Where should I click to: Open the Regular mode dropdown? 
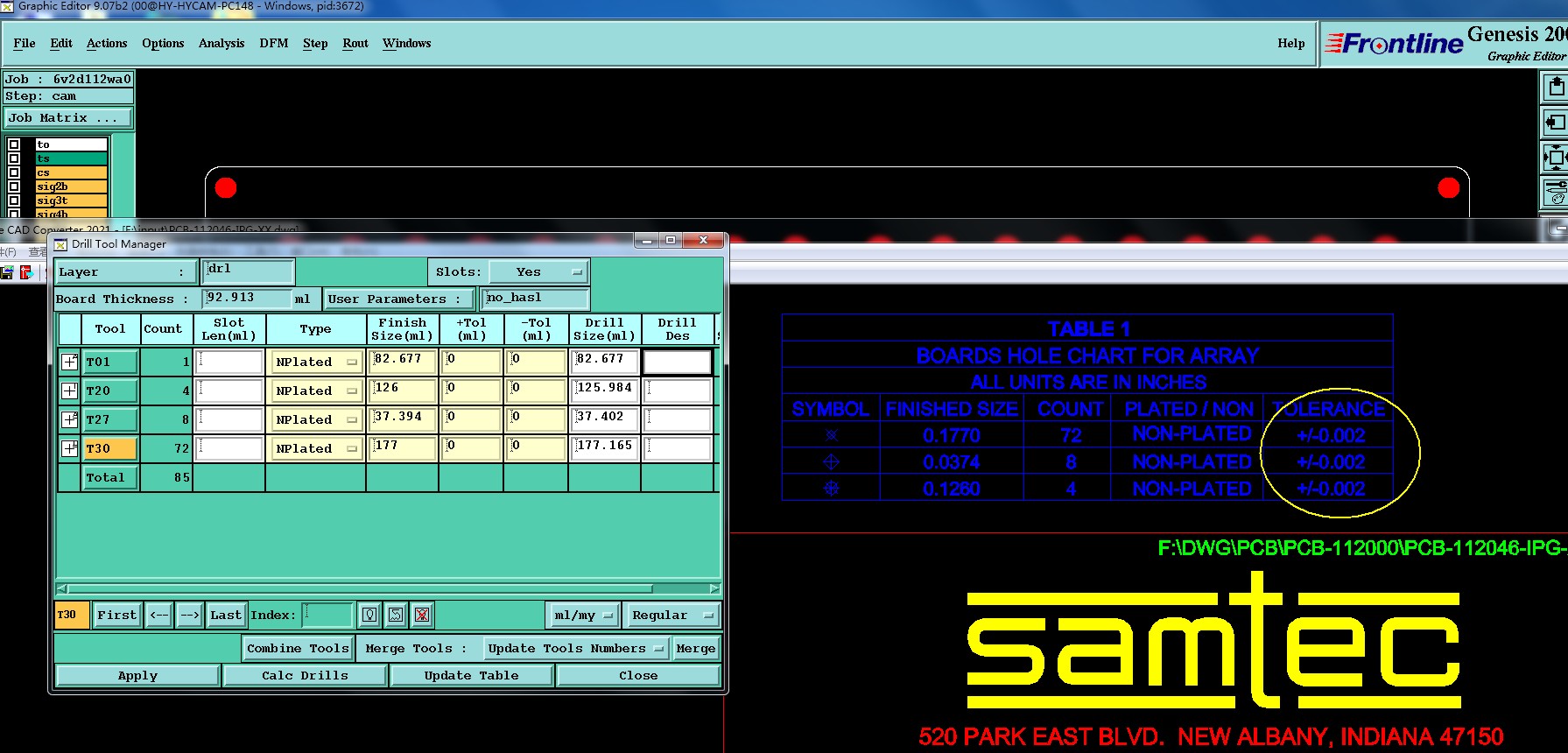tap(672, 616)
